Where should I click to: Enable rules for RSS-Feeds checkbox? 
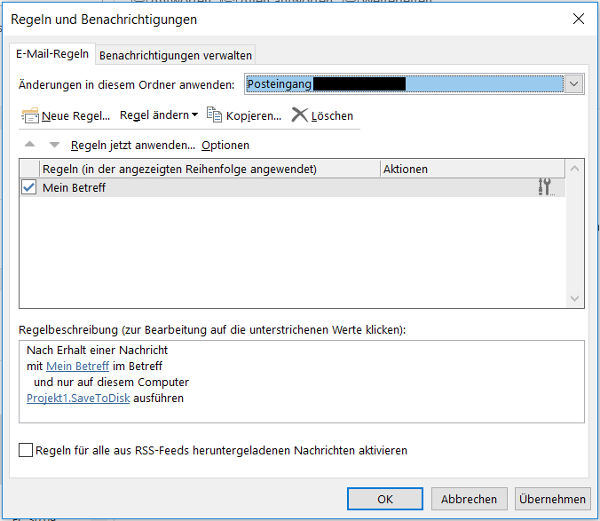[26, 451]
